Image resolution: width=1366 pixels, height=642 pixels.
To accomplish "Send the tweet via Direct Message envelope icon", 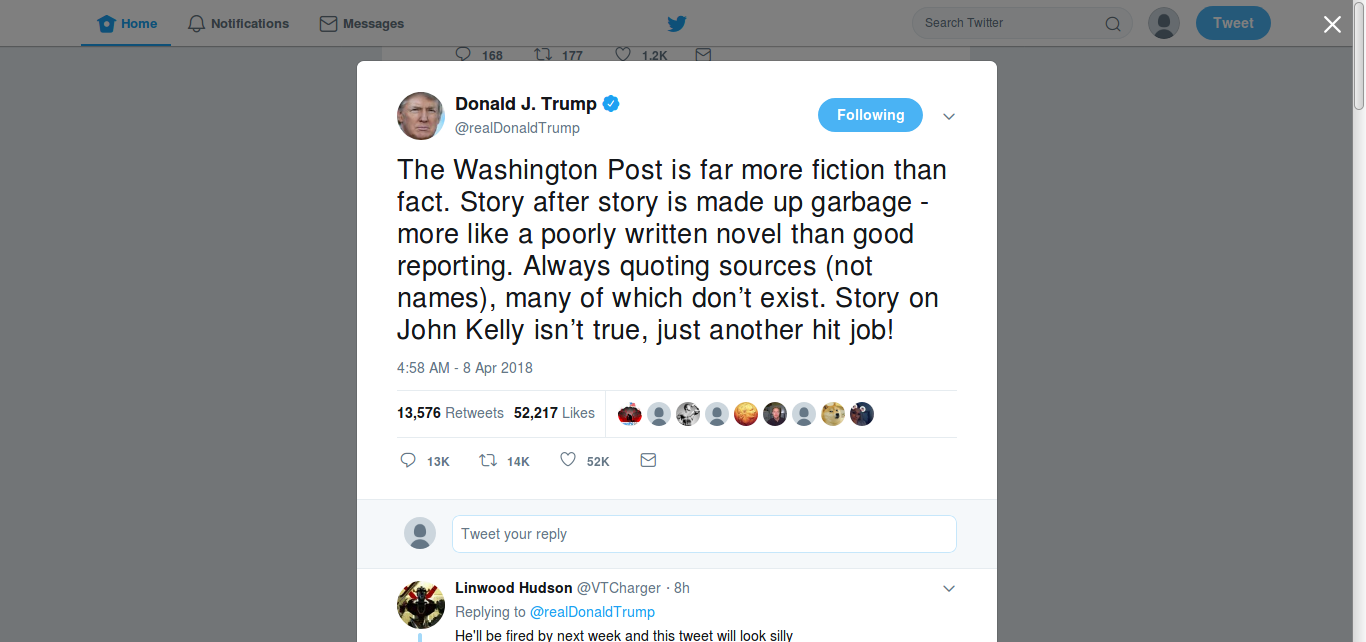I will tap(647, 460).
